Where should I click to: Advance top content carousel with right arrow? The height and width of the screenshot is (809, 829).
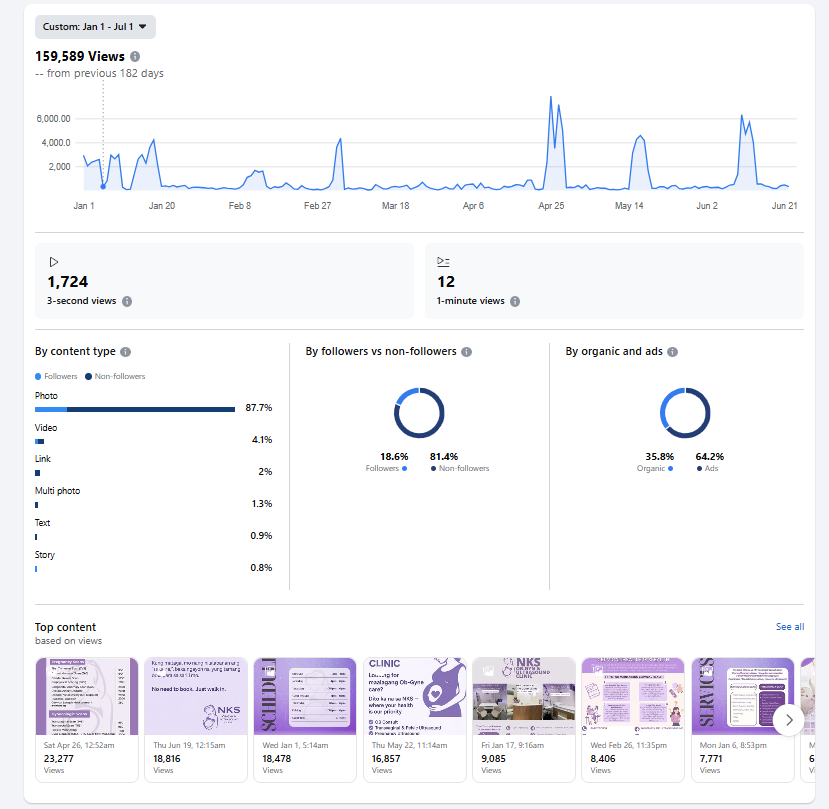[x=789, y=720]
